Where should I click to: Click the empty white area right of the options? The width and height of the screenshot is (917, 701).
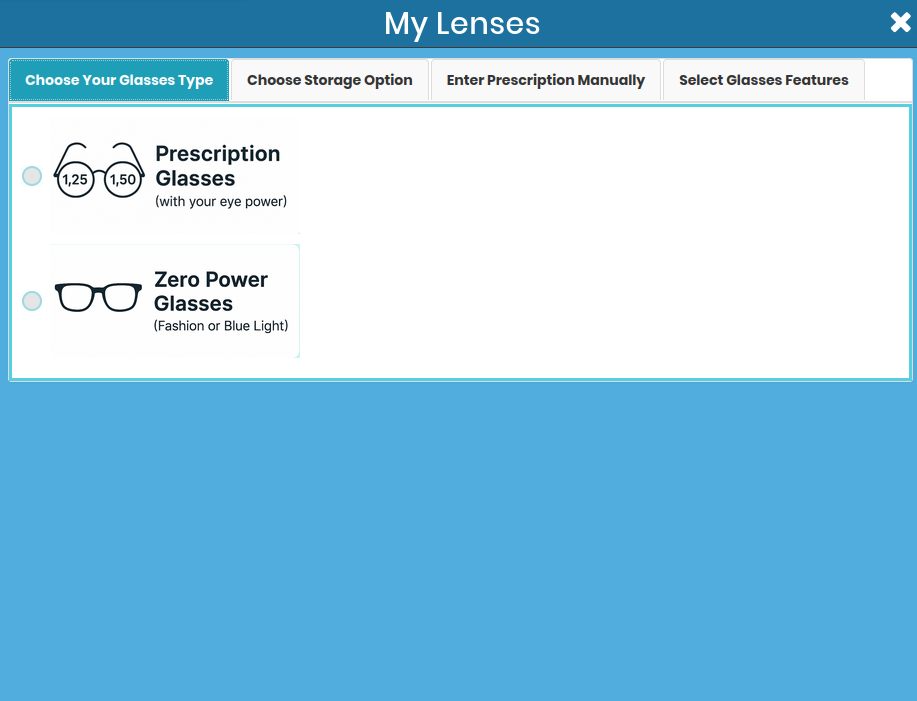point(600,240)
